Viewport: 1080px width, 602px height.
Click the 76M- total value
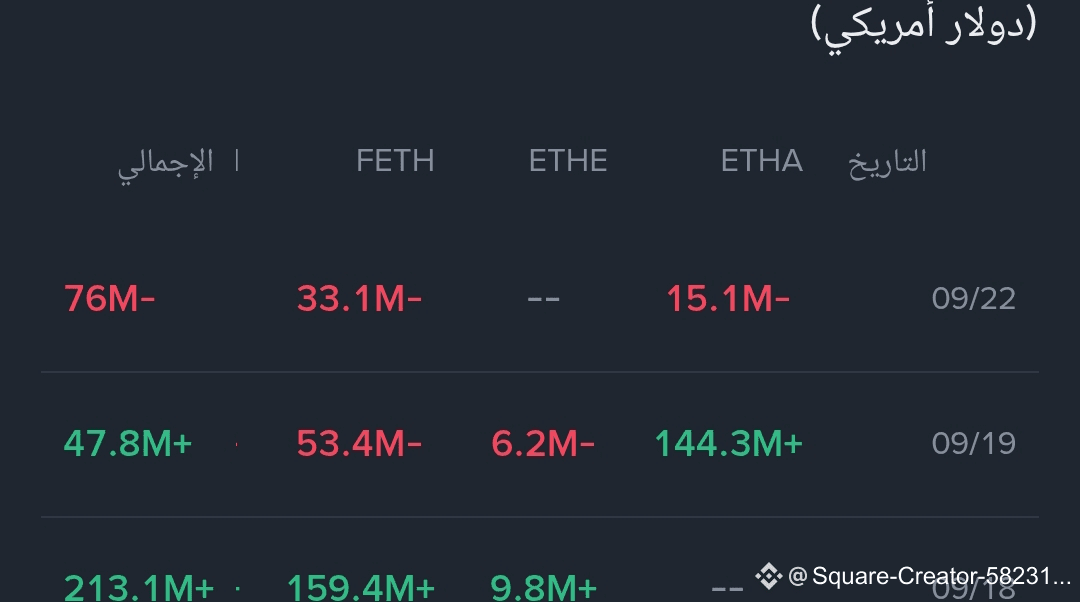click(x=110, y=299)
